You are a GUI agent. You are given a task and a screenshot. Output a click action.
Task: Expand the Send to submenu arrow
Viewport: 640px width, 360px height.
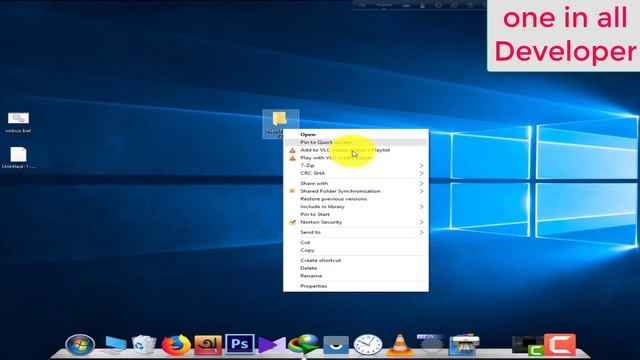[x=421, y=233]
